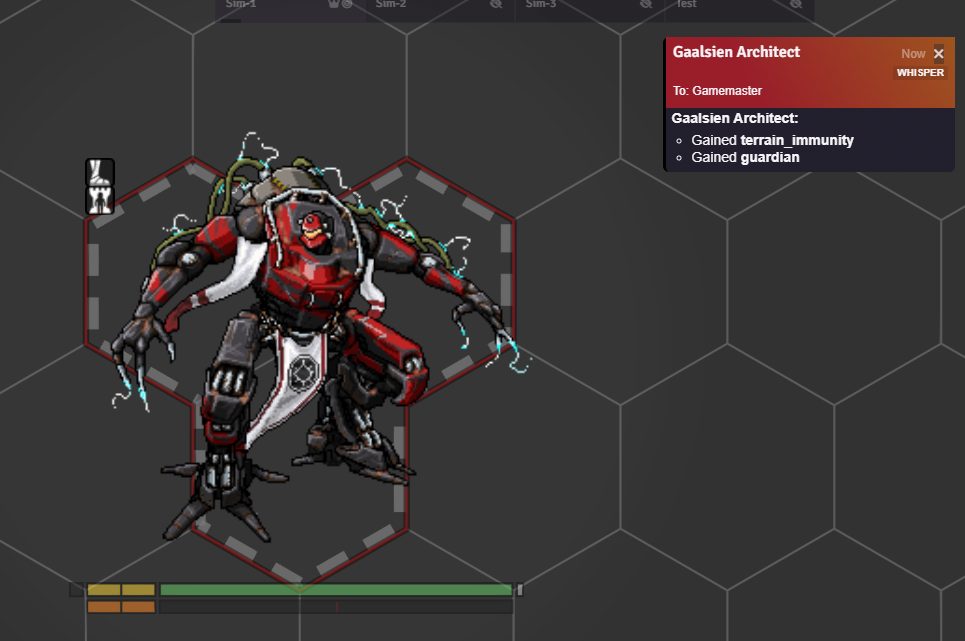Click the Gaalsien Architect message header name
Screen dimensions: 965x641
pos(736,52)
